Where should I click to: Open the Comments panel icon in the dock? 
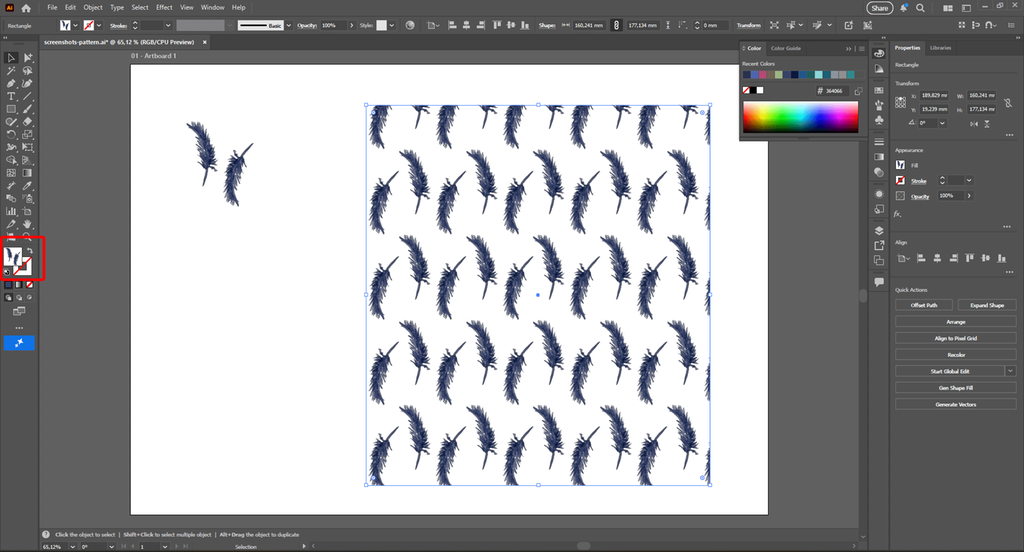pyautogui.click(x=879, y=282)
